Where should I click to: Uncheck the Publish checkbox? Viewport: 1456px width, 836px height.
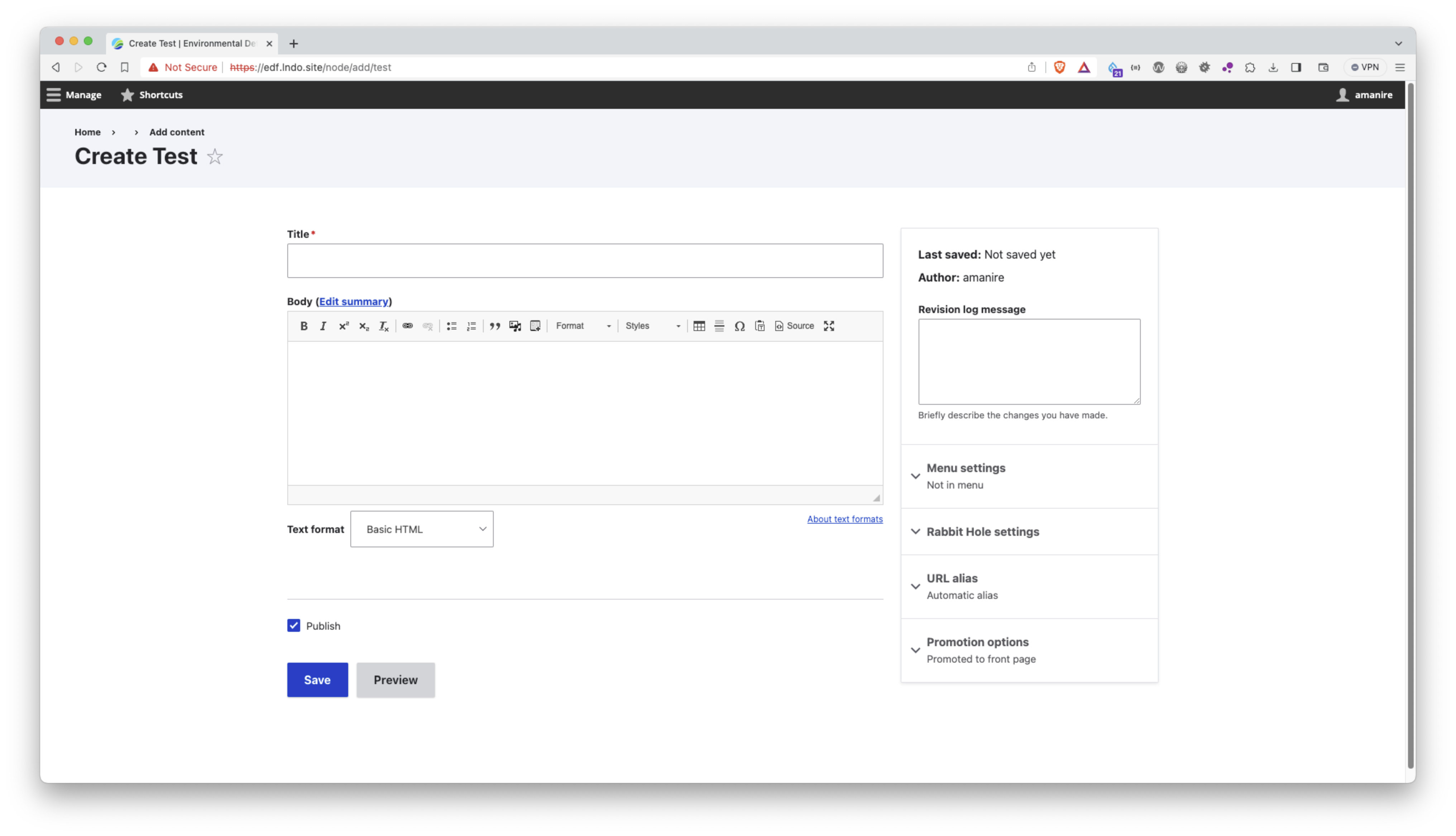tap(294, 625)
